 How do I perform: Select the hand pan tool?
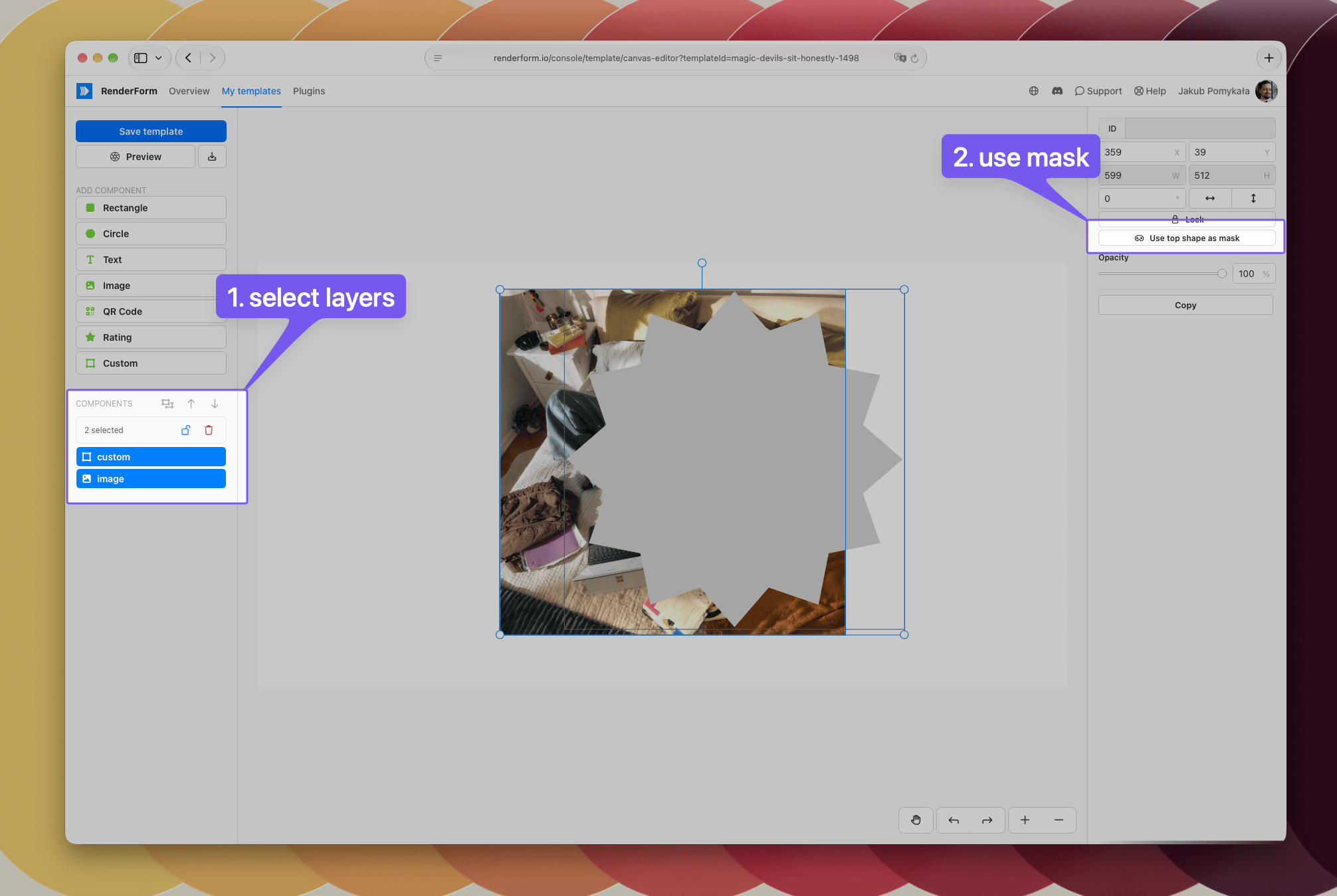[916, 820]
